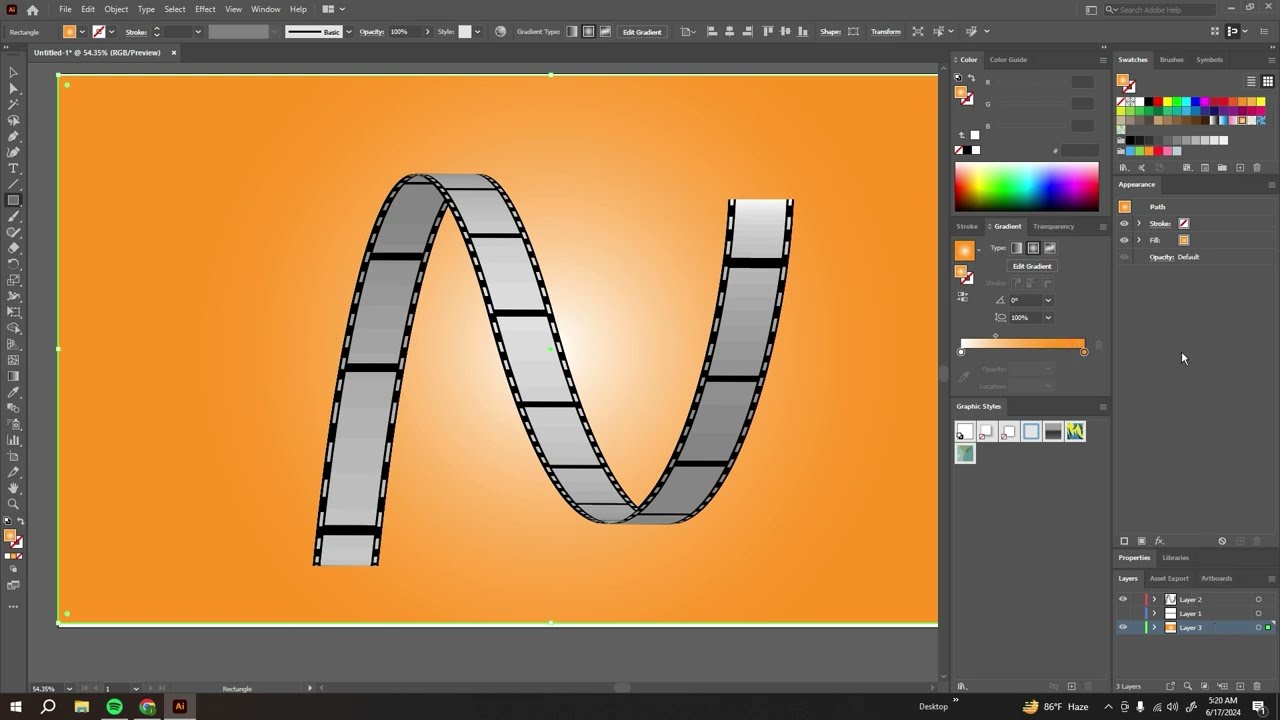The height and width of the screenshot is (720, 1280).
Task: Select the Type tool
Action: point(13,168)
